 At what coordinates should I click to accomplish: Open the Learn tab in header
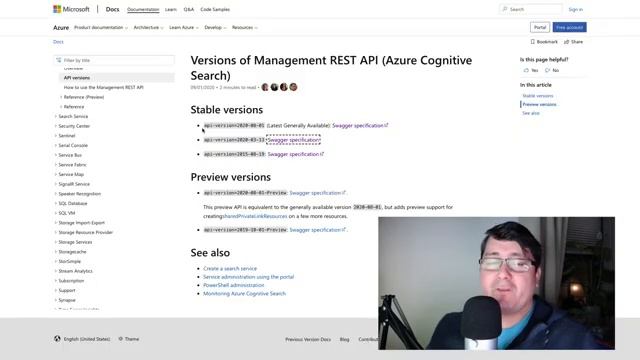(171, 9)
